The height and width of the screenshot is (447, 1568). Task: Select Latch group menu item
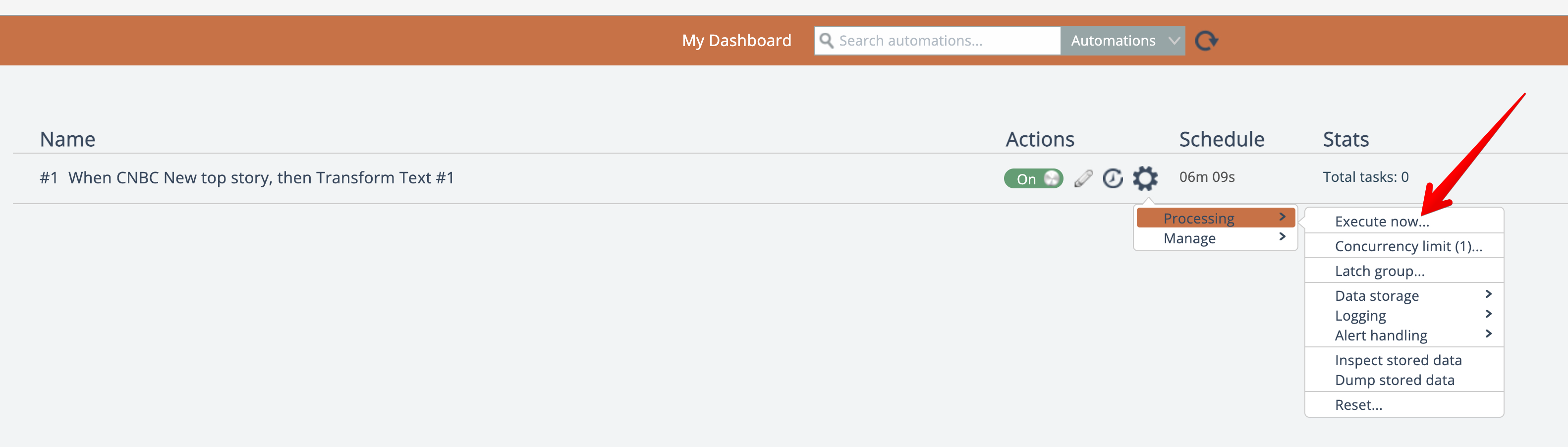[1379, 271]
